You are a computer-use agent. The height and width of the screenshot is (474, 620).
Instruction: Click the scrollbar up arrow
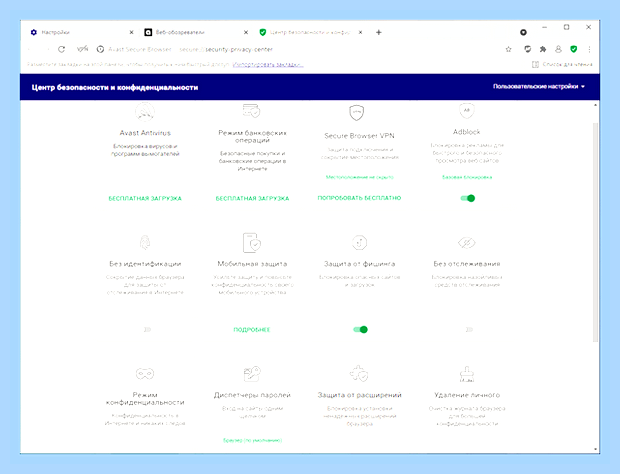point(595,105)
